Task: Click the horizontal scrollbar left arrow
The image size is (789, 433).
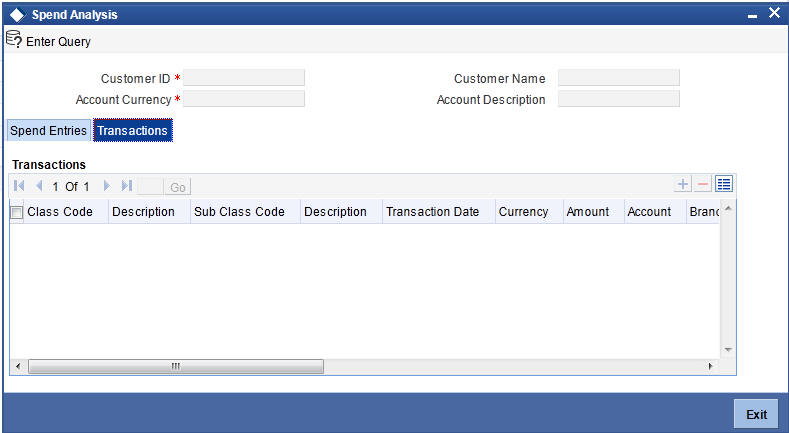Action: click(x=18, y=366)
